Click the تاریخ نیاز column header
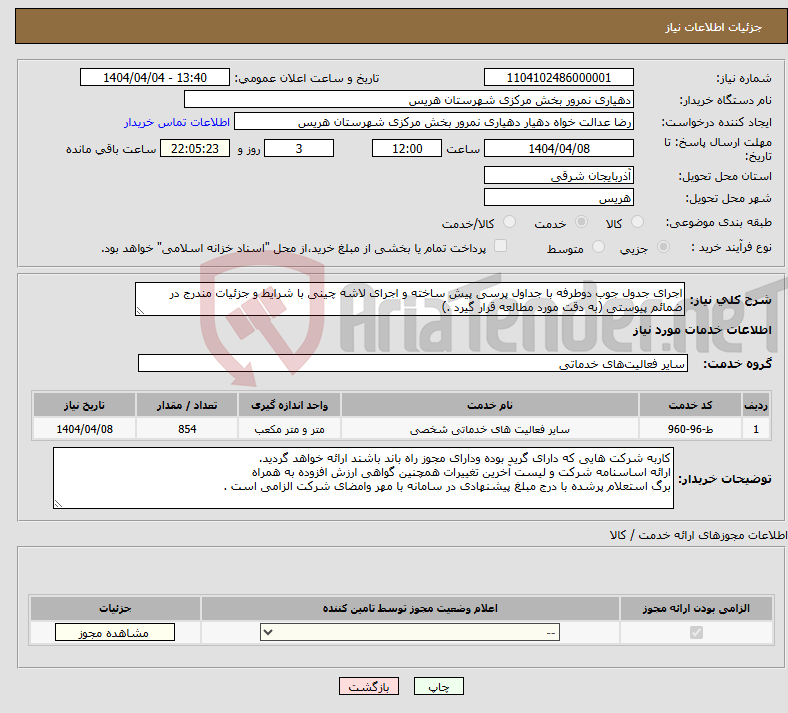The width and height of the screenshot is (788, 713). pos(84,405)
